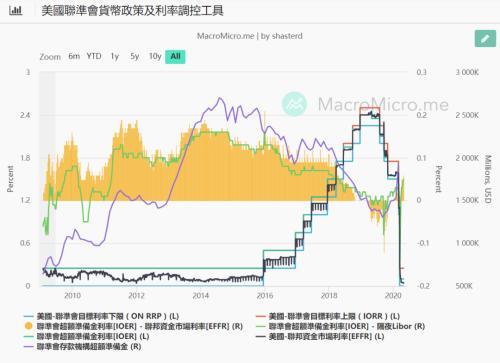The height and width of the screenshot is (363, 500).
Task: Switch zoom range to 5y
Action: 135,56
